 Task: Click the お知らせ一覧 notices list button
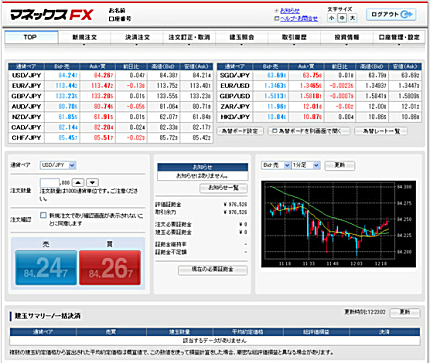pos(224,188)
